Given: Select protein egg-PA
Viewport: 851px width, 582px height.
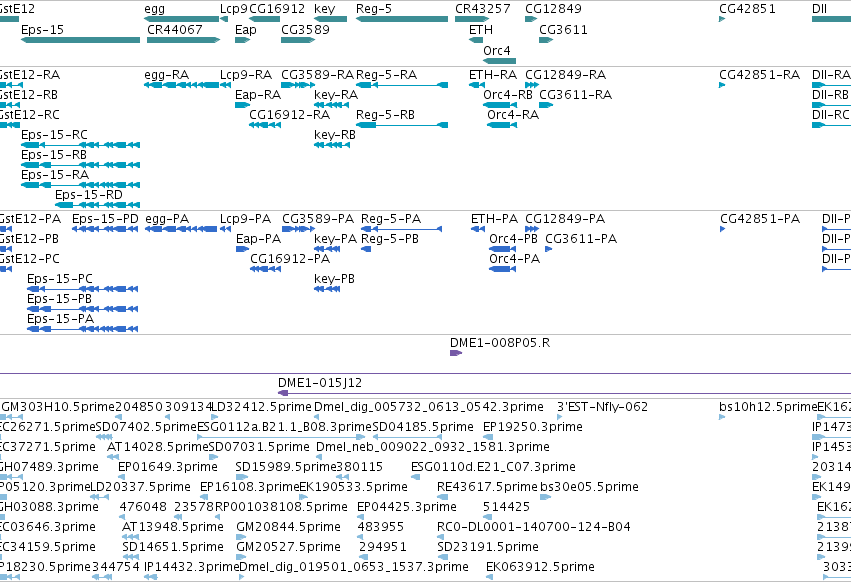Looking at the screenshot, I should click(x=181, y=229).
